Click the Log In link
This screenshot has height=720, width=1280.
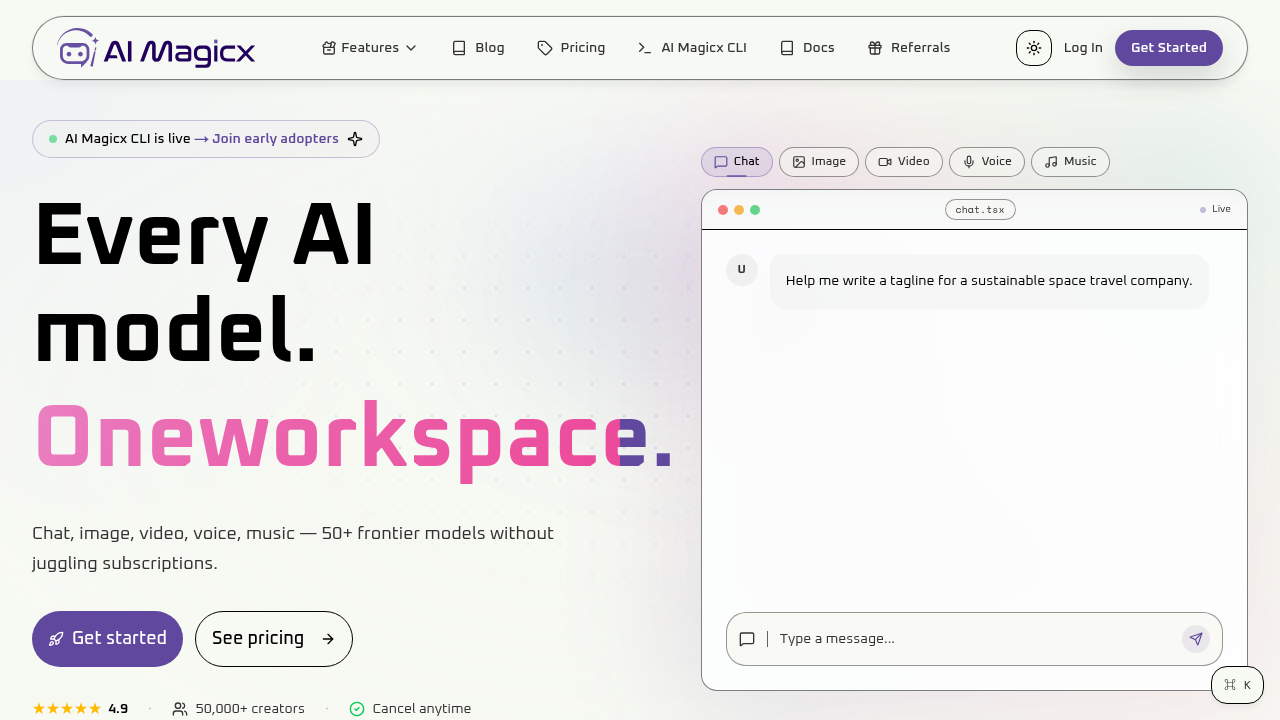click(1083, 48)
